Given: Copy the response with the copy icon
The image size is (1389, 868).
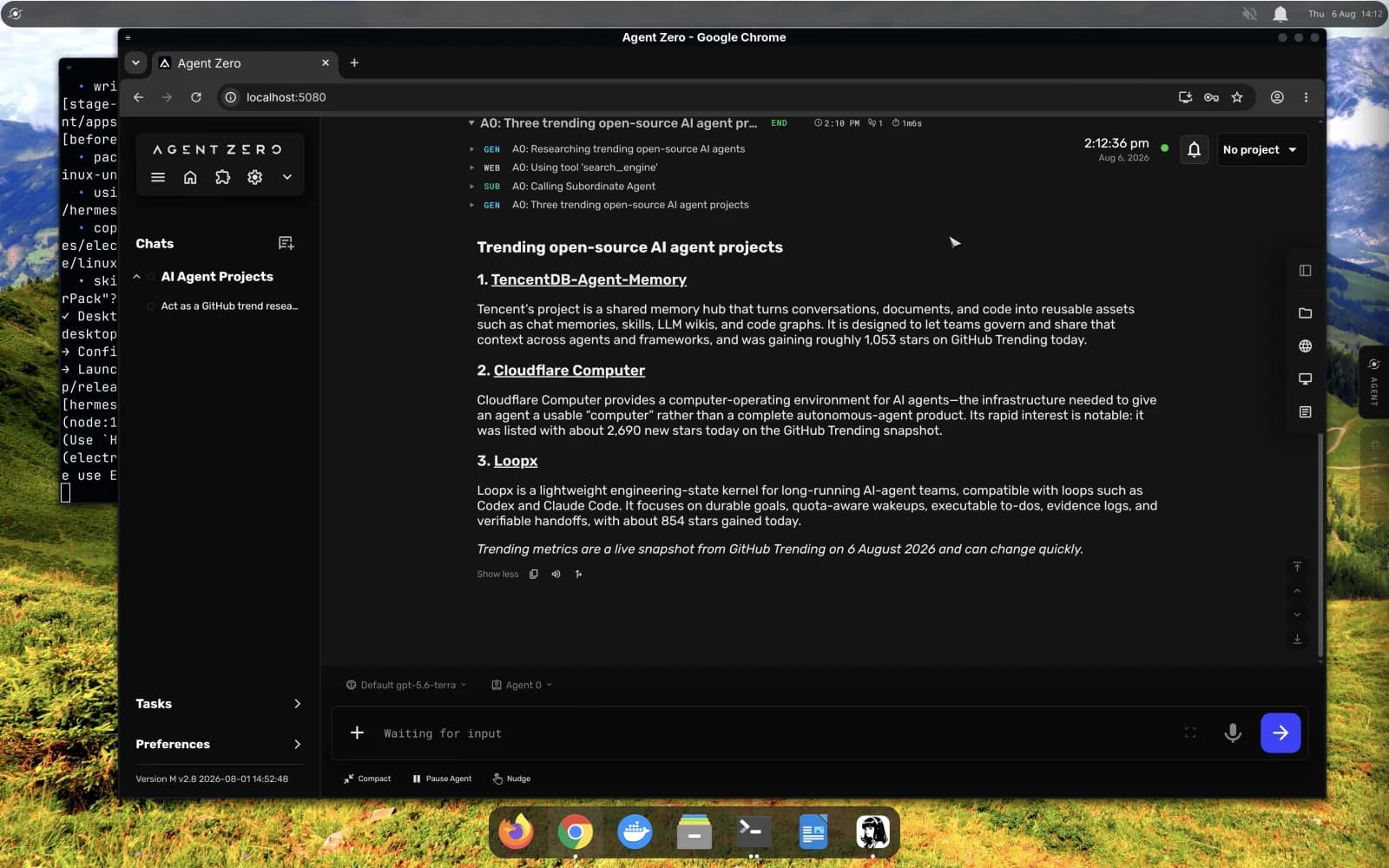Looking at the screenshot, I should point(534,574).
